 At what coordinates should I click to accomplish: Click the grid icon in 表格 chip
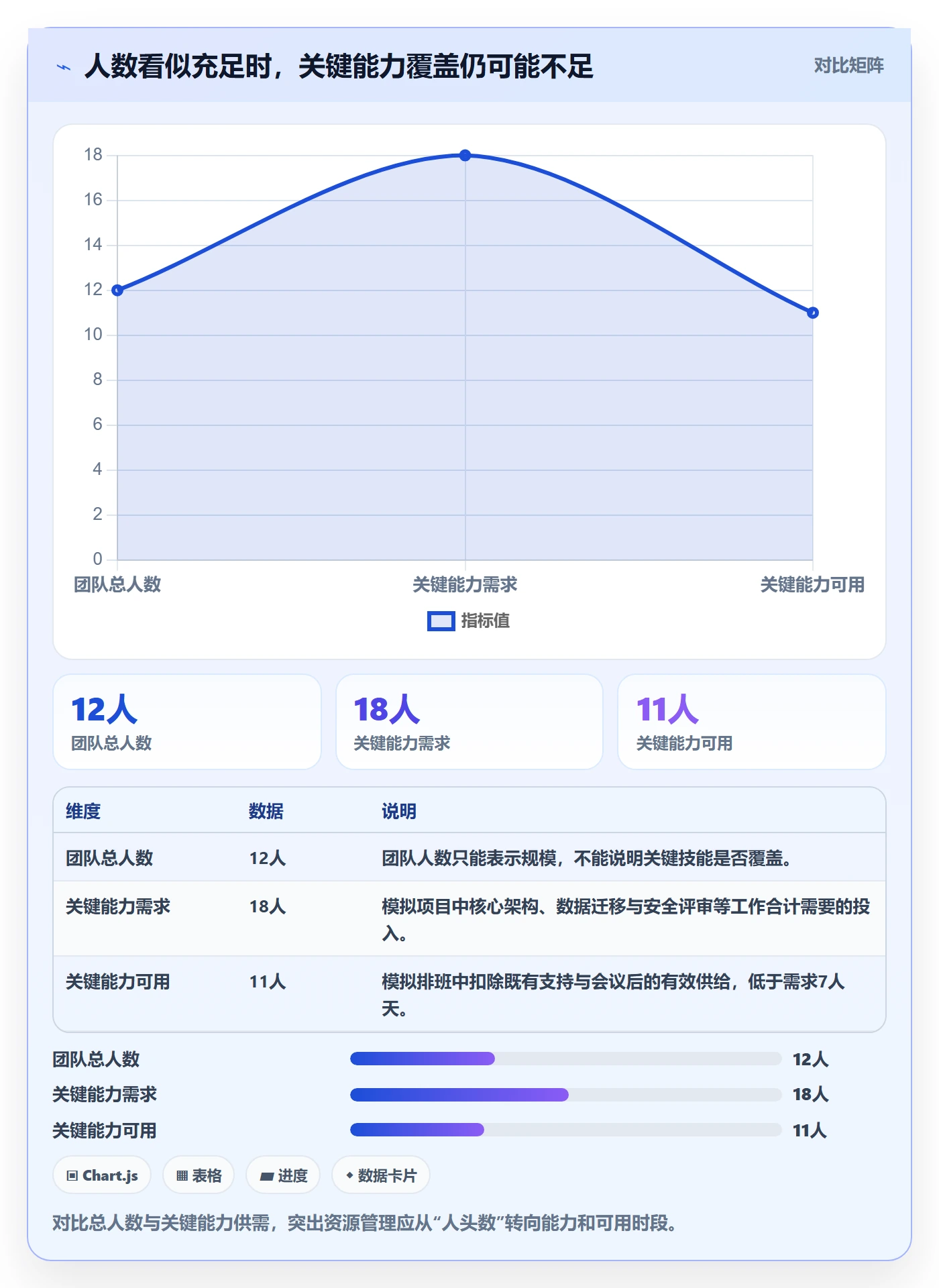182,1176
